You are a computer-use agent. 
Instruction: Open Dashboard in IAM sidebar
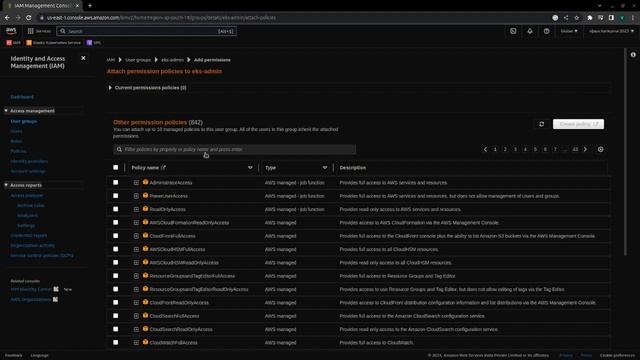[22, 97]
